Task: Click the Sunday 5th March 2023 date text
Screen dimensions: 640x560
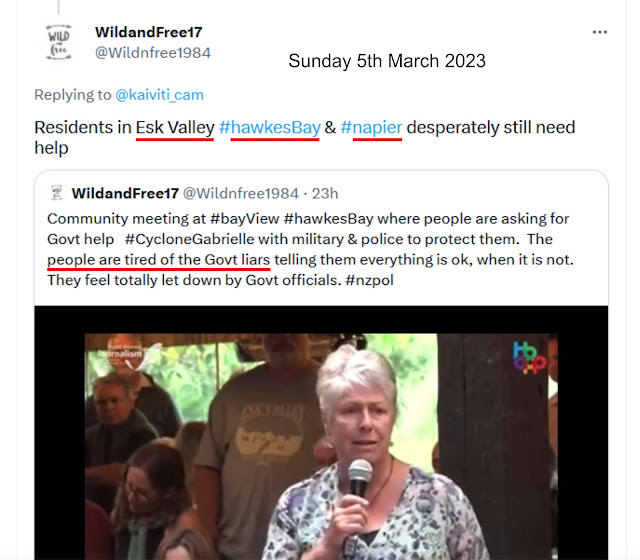Action: tap(387, 61)
